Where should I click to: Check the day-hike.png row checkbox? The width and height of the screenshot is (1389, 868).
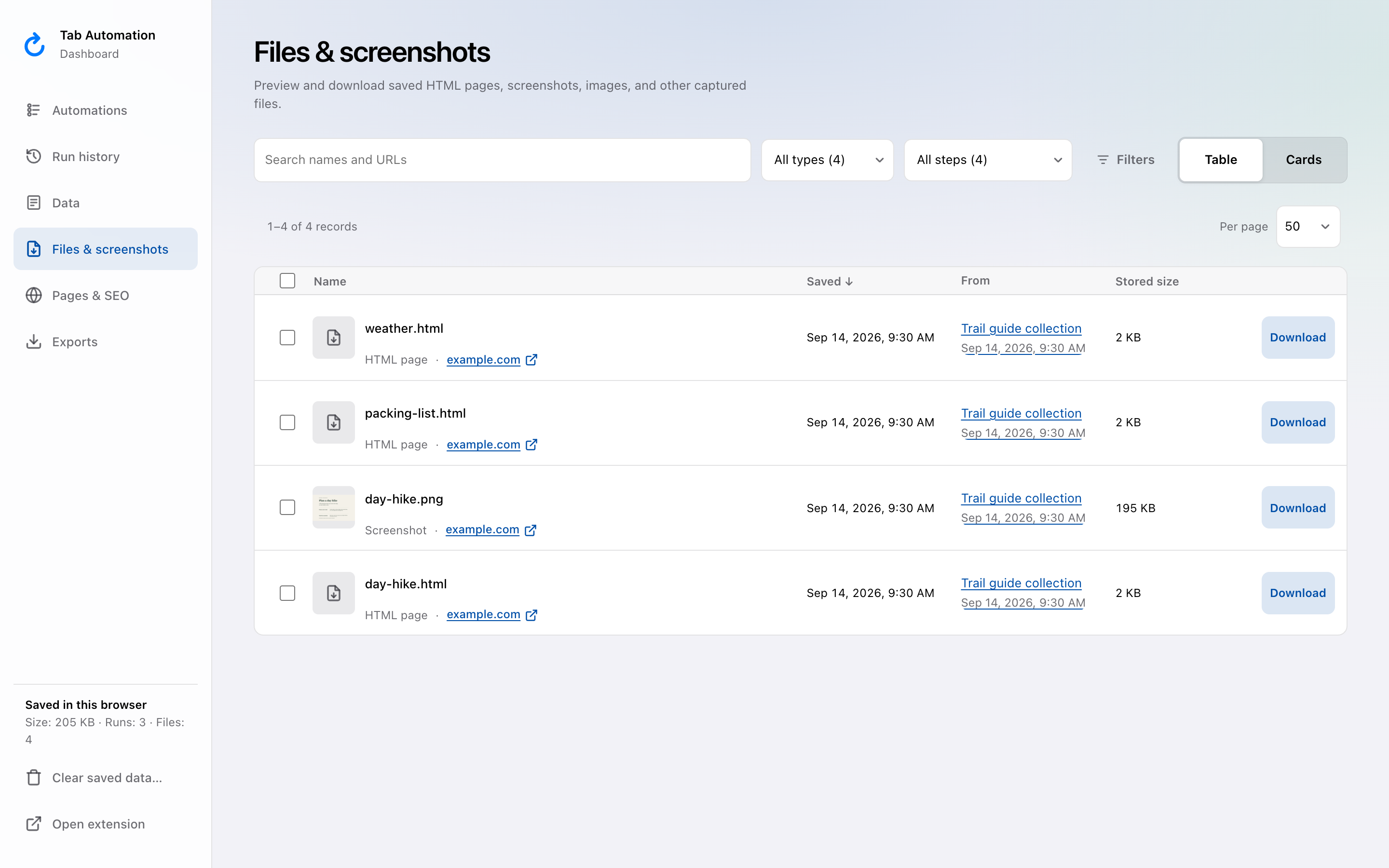[x=287, y=507]
